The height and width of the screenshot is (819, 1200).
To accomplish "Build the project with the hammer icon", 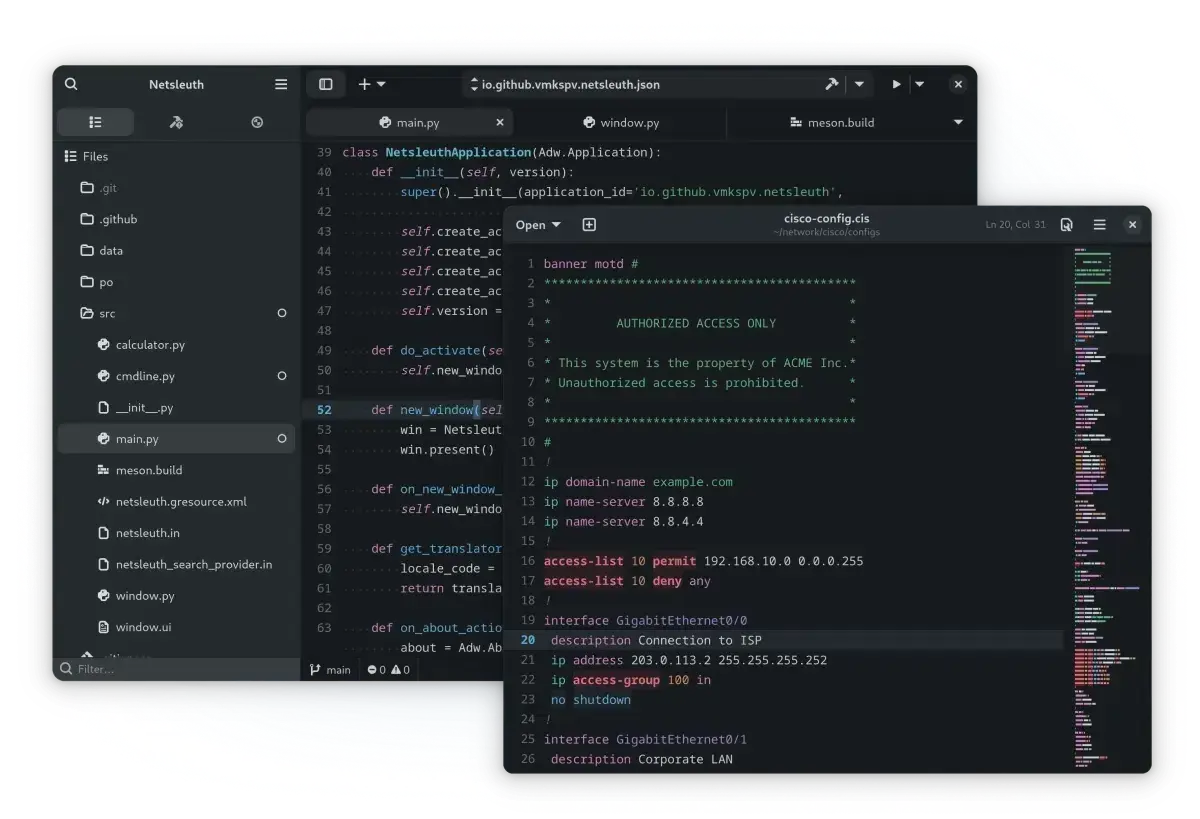I will pos(831,84).
